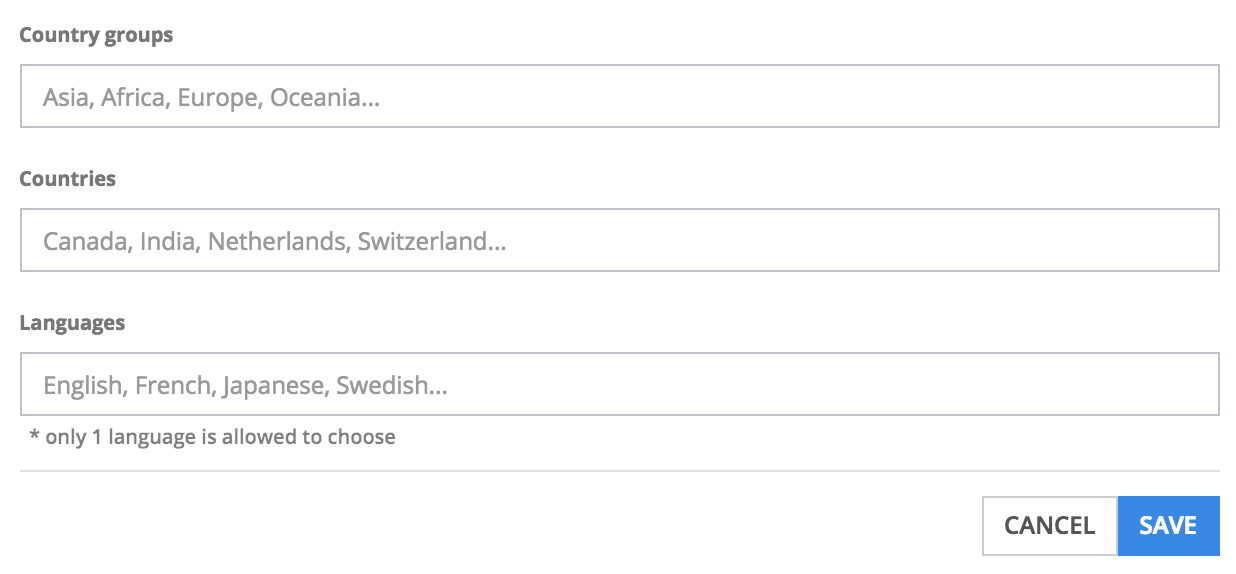This screenshot has height=574, width=1236.
Task: Place the cursor in the Languages box
Action: point(620,384)
